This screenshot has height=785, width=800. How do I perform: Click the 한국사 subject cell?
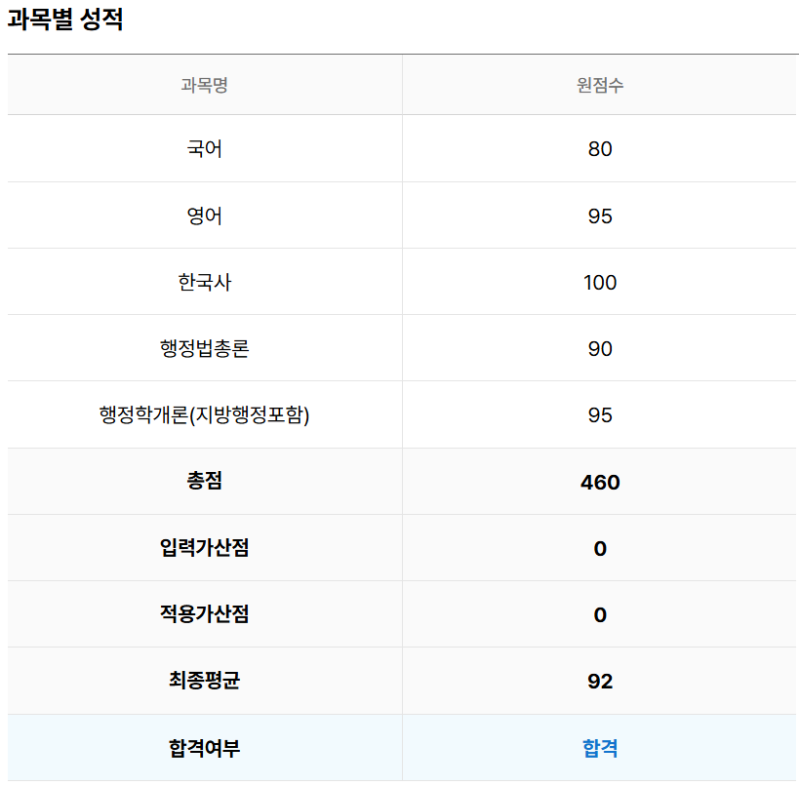(205, 282)
